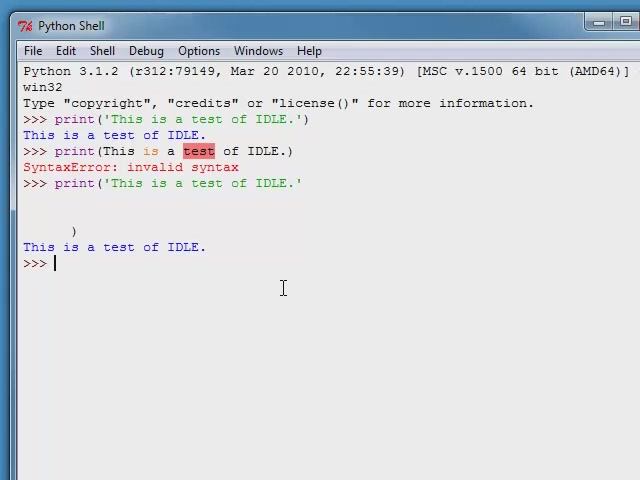Open the Edit menu
Viewport: 640px width, 480px height.
point(66,51)
